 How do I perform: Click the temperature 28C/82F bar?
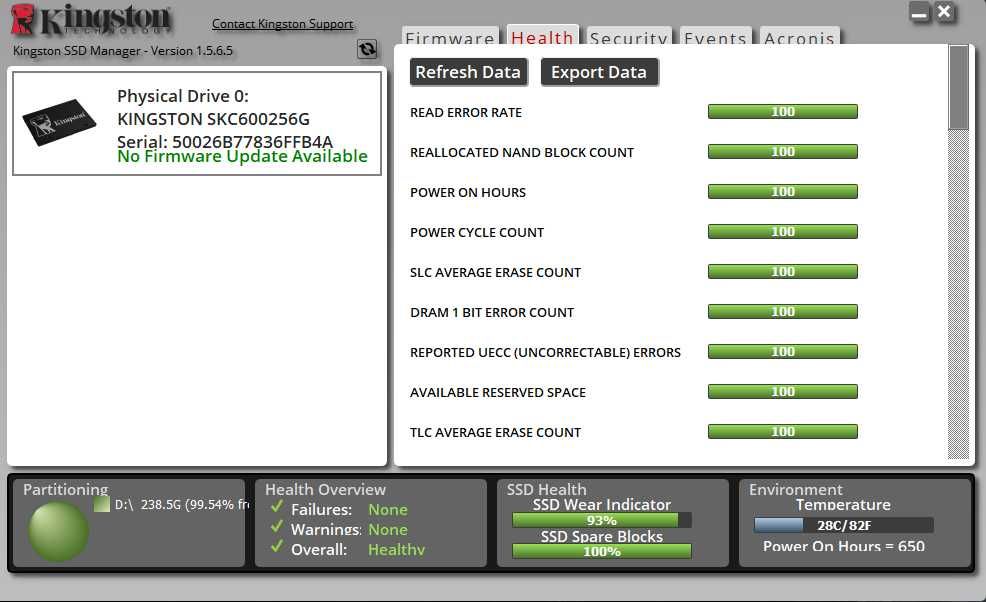(843, 525)
